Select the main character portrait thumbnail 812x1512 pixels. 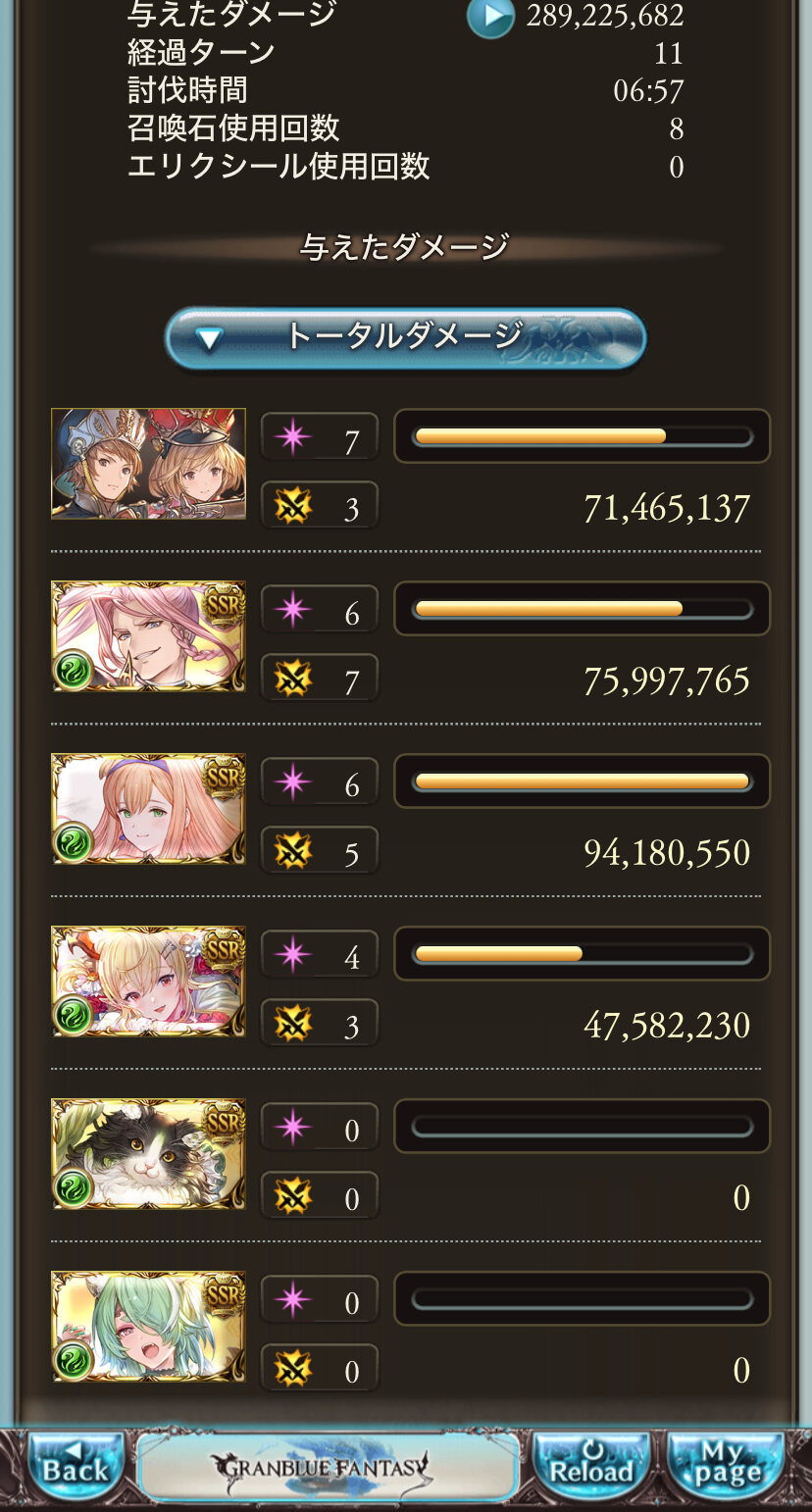point(148,463)
